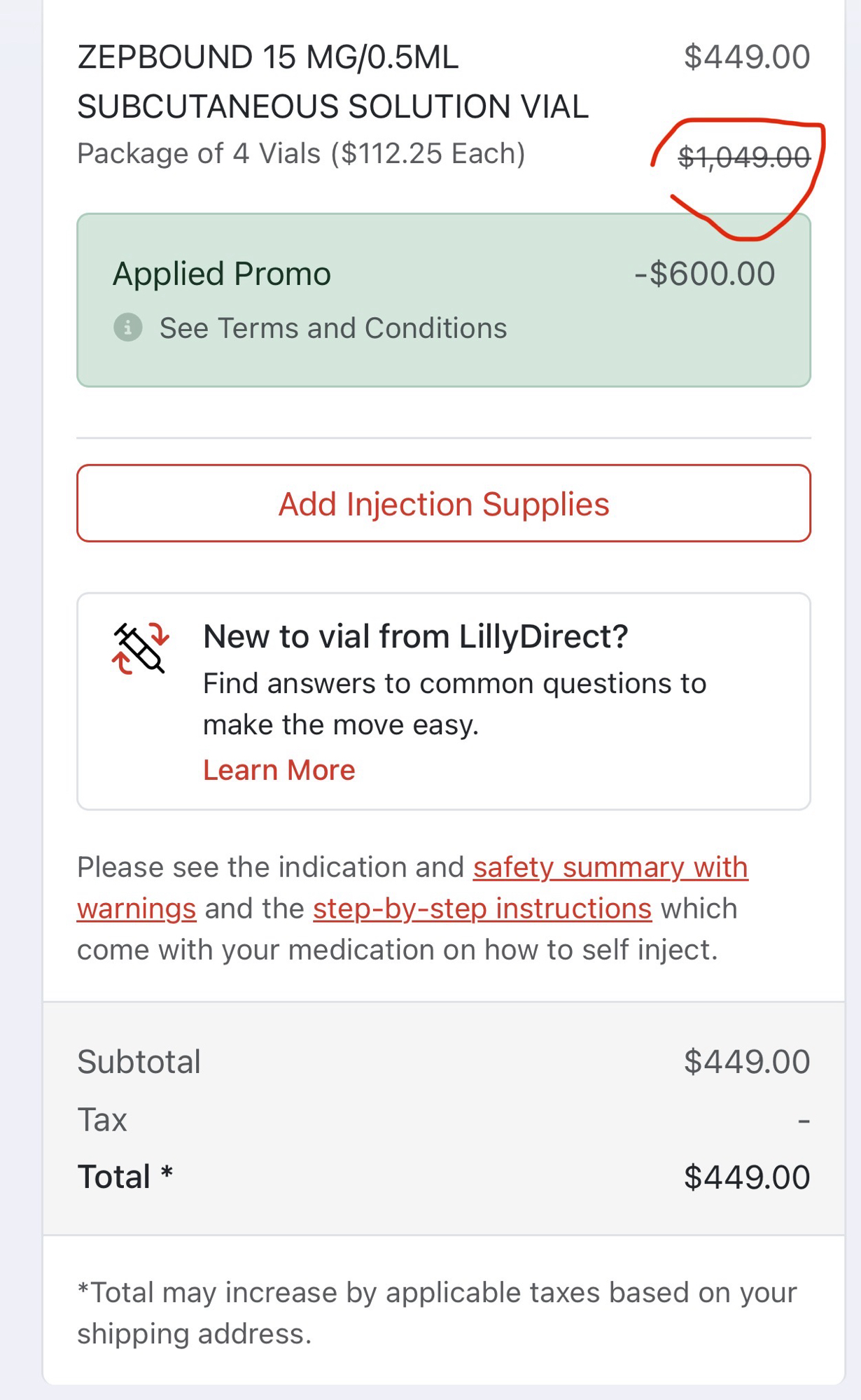Click the -$600.00 promo discount amount
861x1400 pixels.
click(x=704, y=274)
